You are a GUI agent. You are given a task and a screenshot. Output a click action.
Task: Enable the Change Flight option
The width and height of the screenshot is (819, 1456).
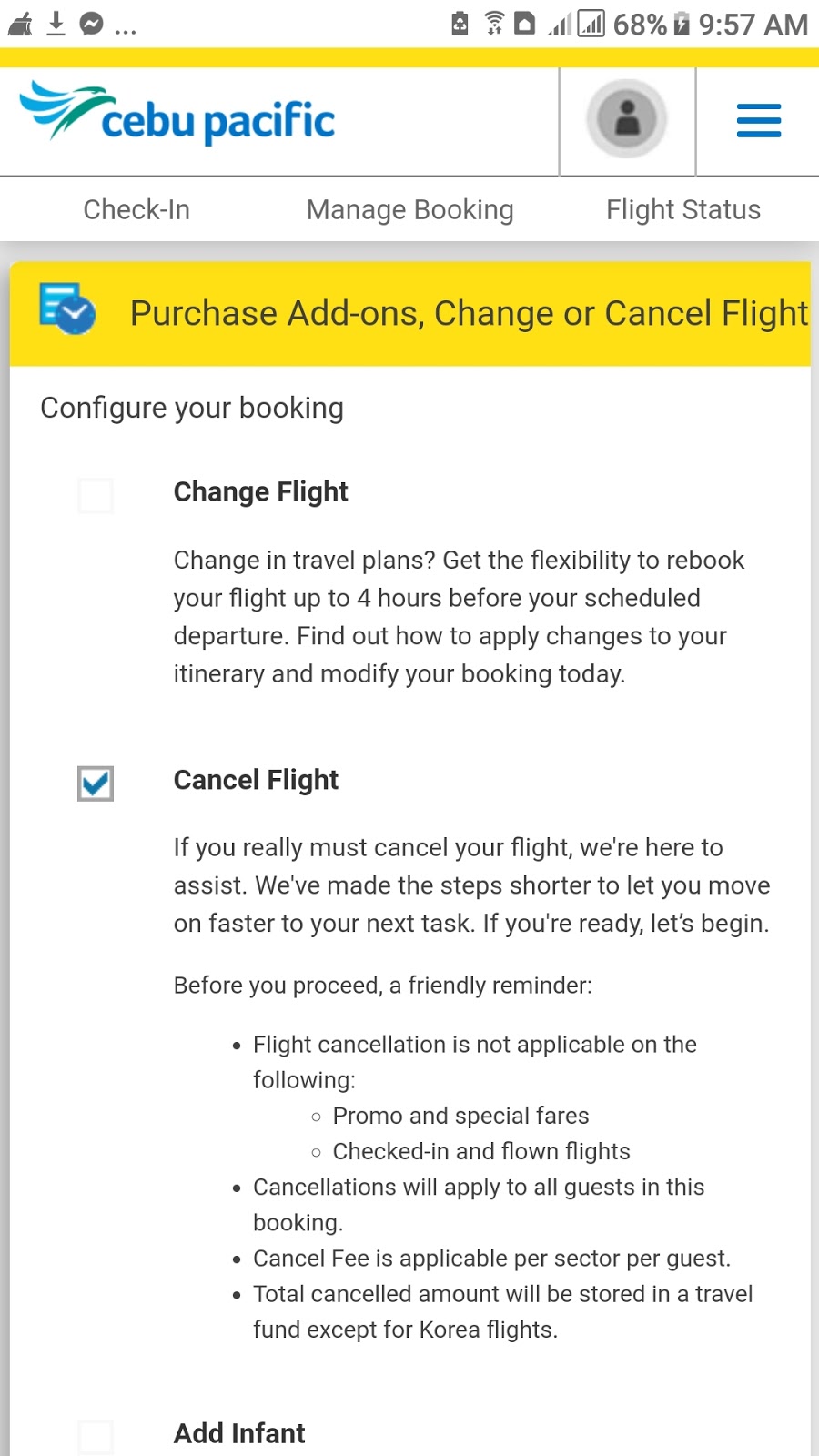[96, 496]
